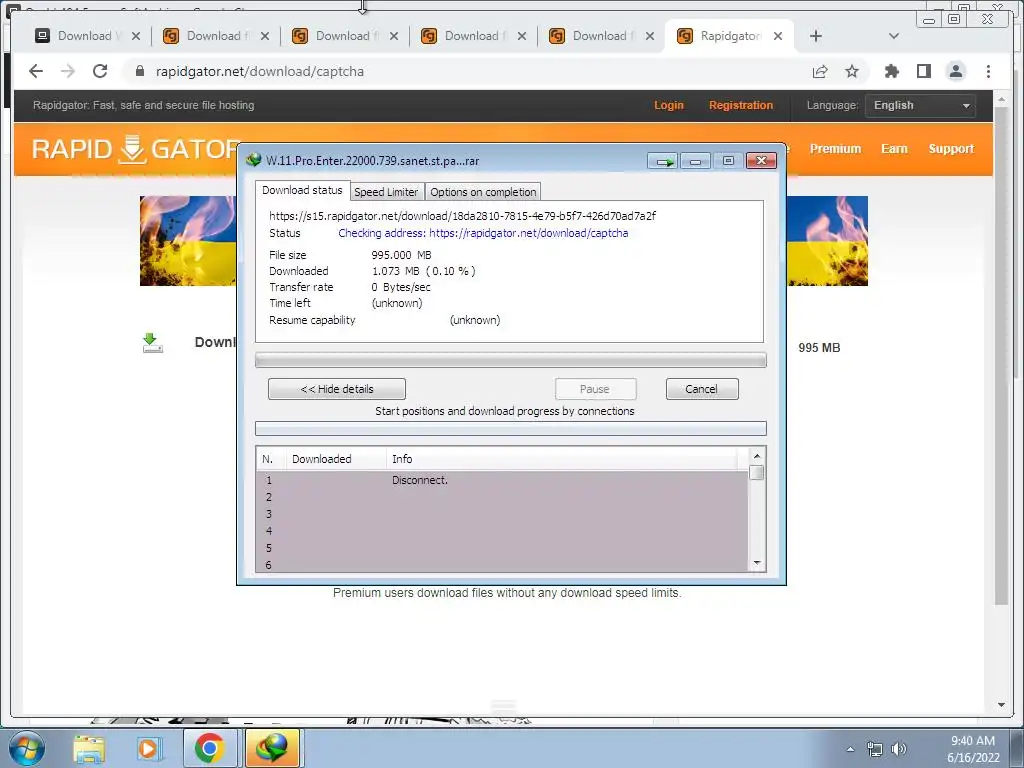The image size is (1024, 768).
Task: Open Chrome three-dot menu
Action: 988,71
